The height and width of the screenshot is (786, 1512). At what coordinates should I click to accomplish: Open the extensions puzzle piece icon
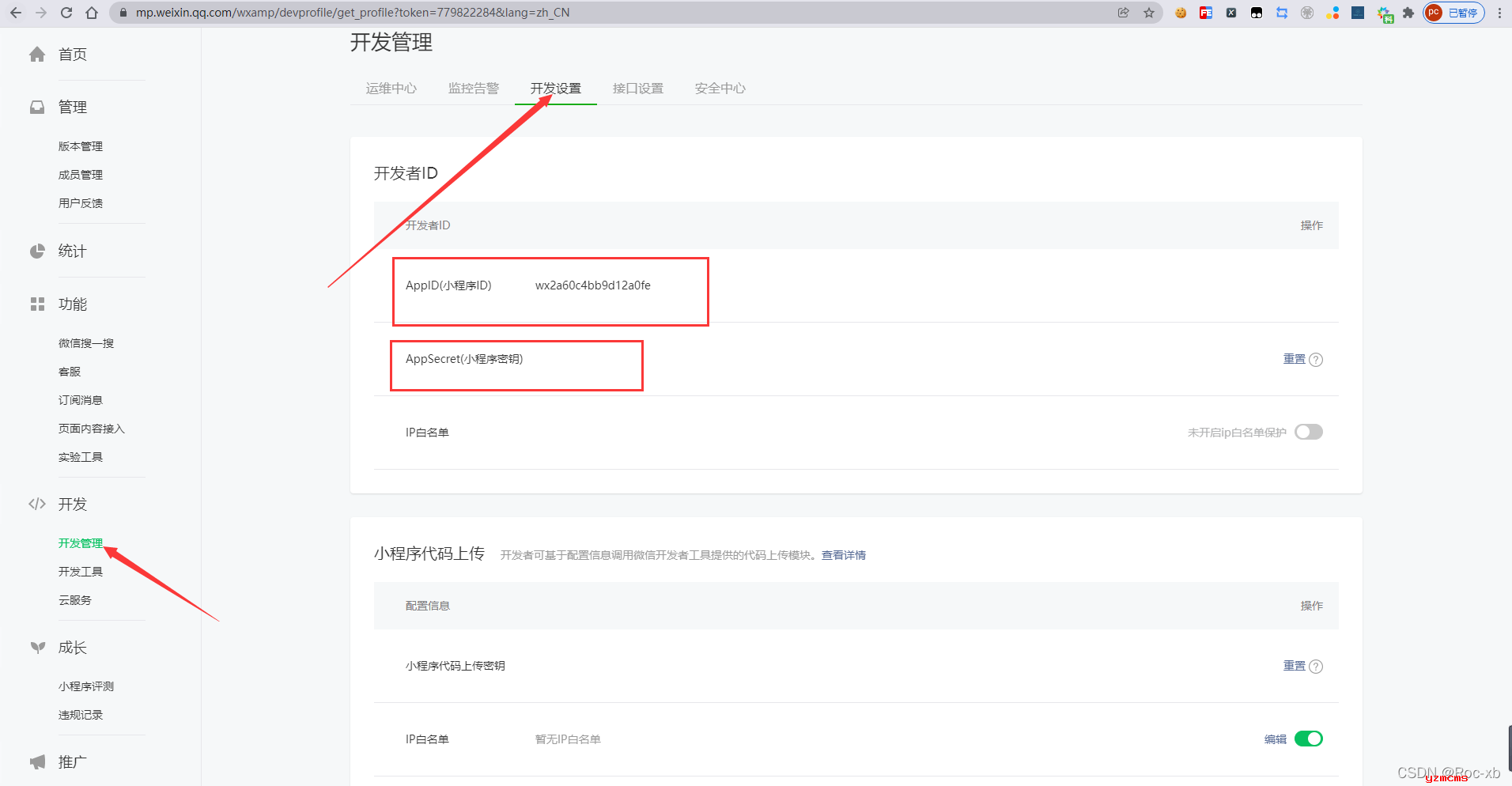(x=1408, y=13)
